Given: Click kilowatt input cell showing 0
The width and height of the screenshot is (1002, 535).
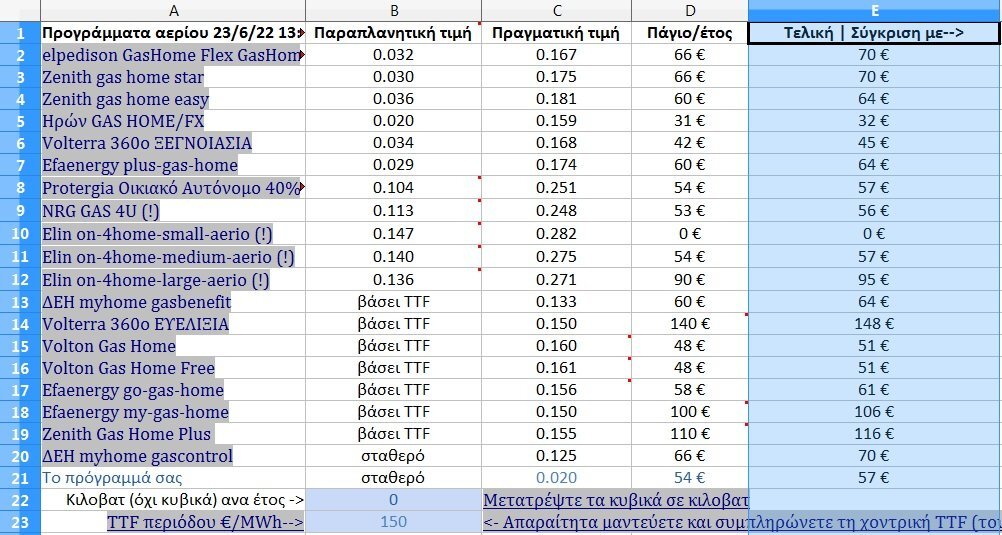Looking at the screenshot, I should click(x=394, y=500).
